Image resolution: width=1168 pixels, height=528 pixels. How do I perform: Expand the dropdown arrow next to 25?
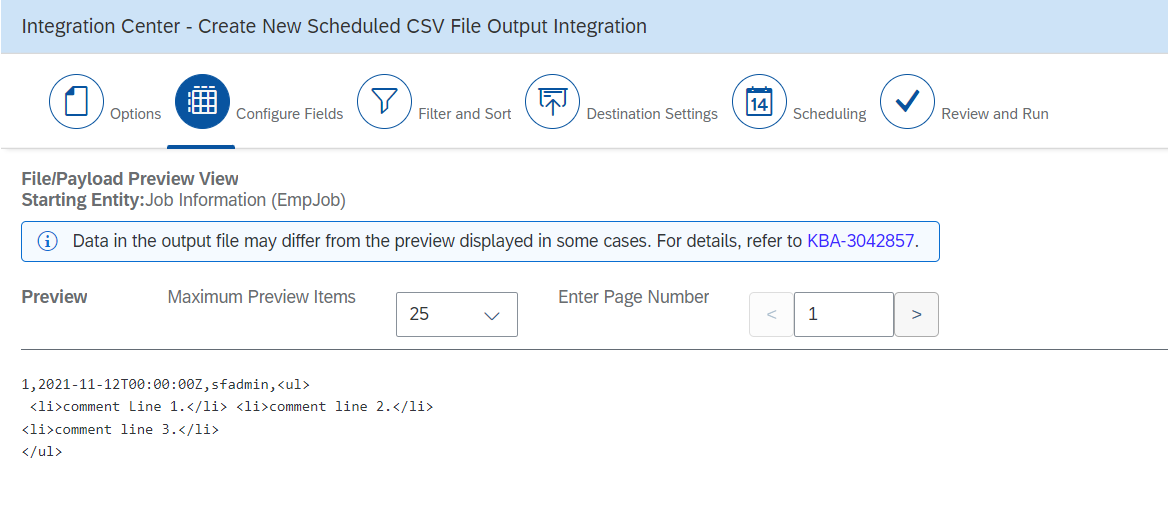point(491,316)
